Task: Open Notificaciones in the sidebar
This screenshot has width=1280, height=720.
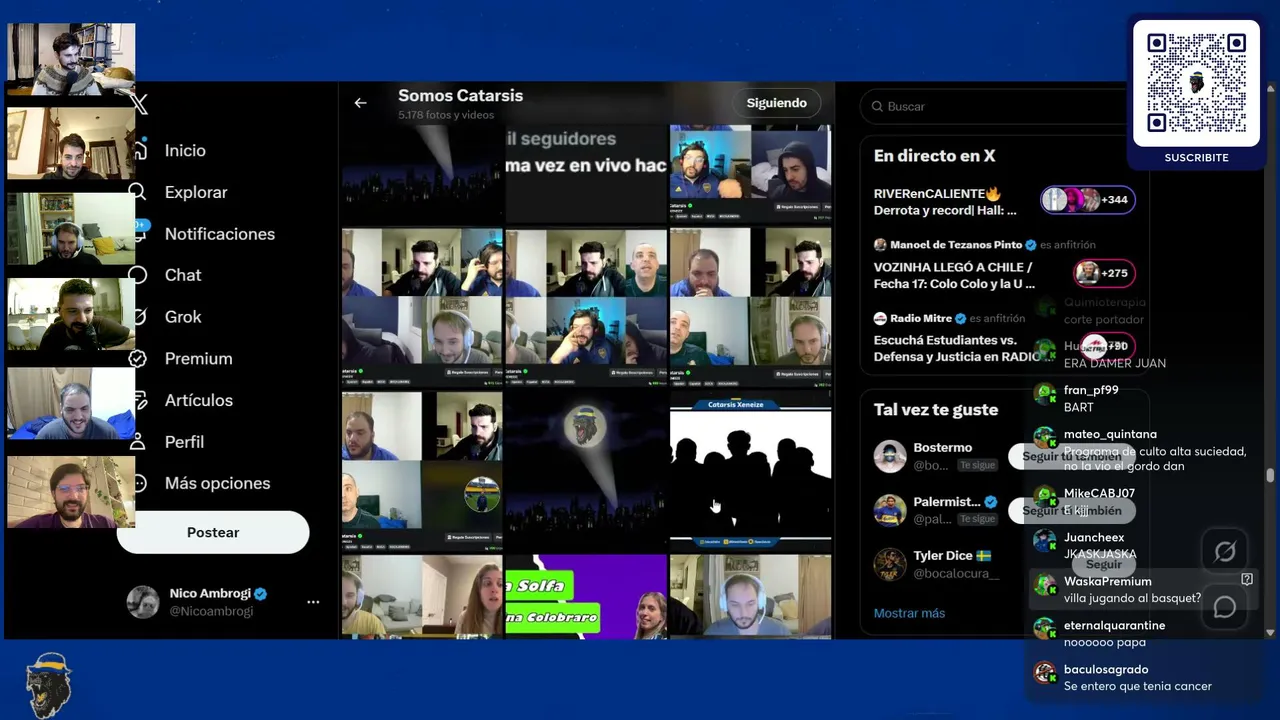Action: (x=220, y=234)
